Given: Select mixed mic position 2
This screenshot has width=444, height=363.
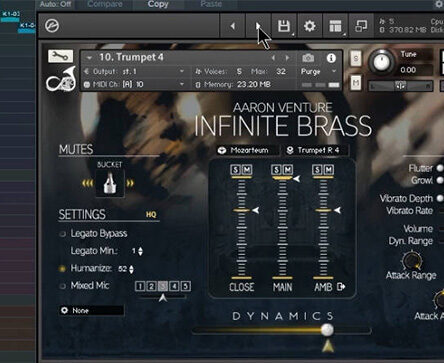Looking at the screenshot, I should click(x=152, y=286).
